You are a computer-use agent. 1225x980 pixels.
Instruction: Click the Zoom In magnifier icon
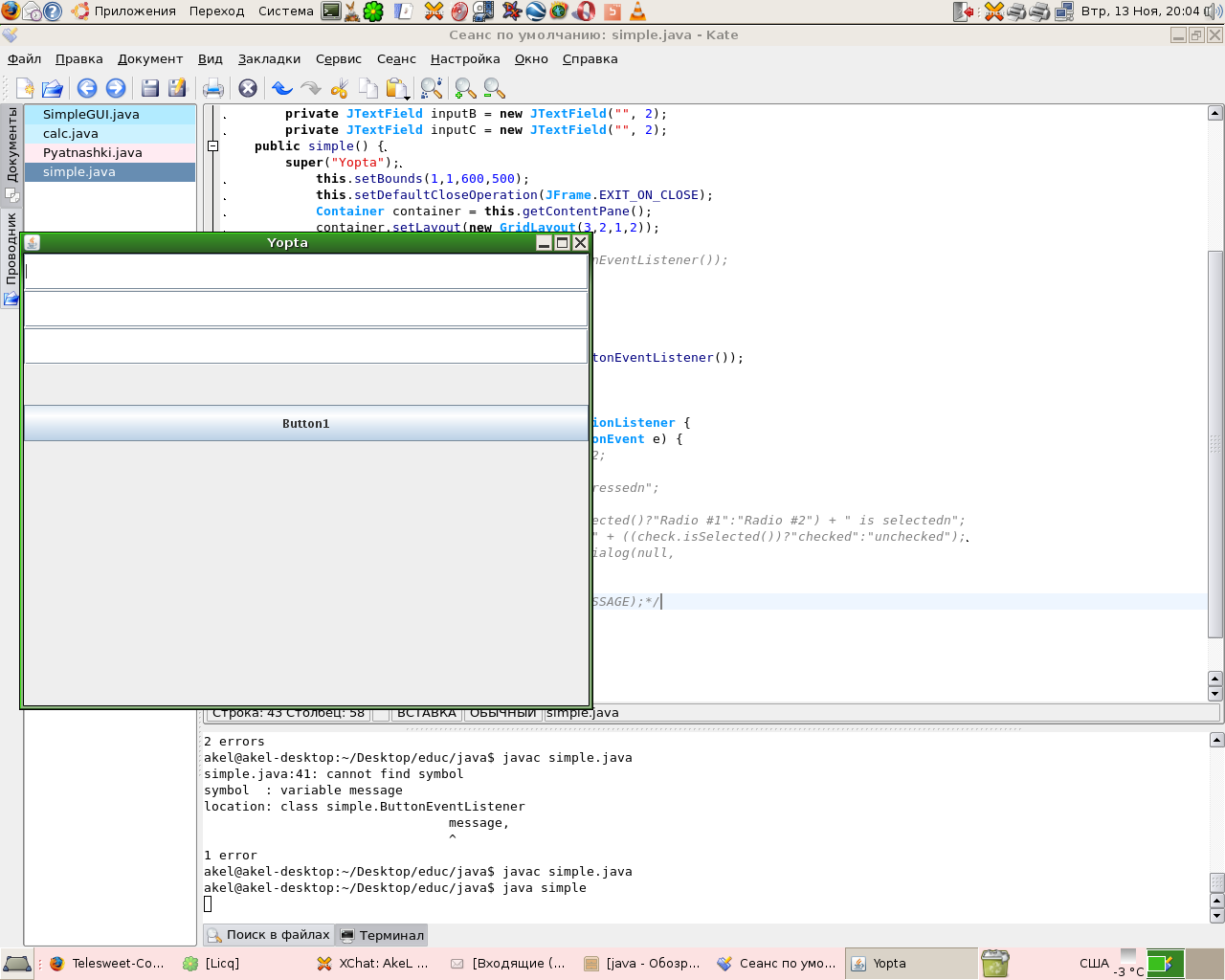465,89
